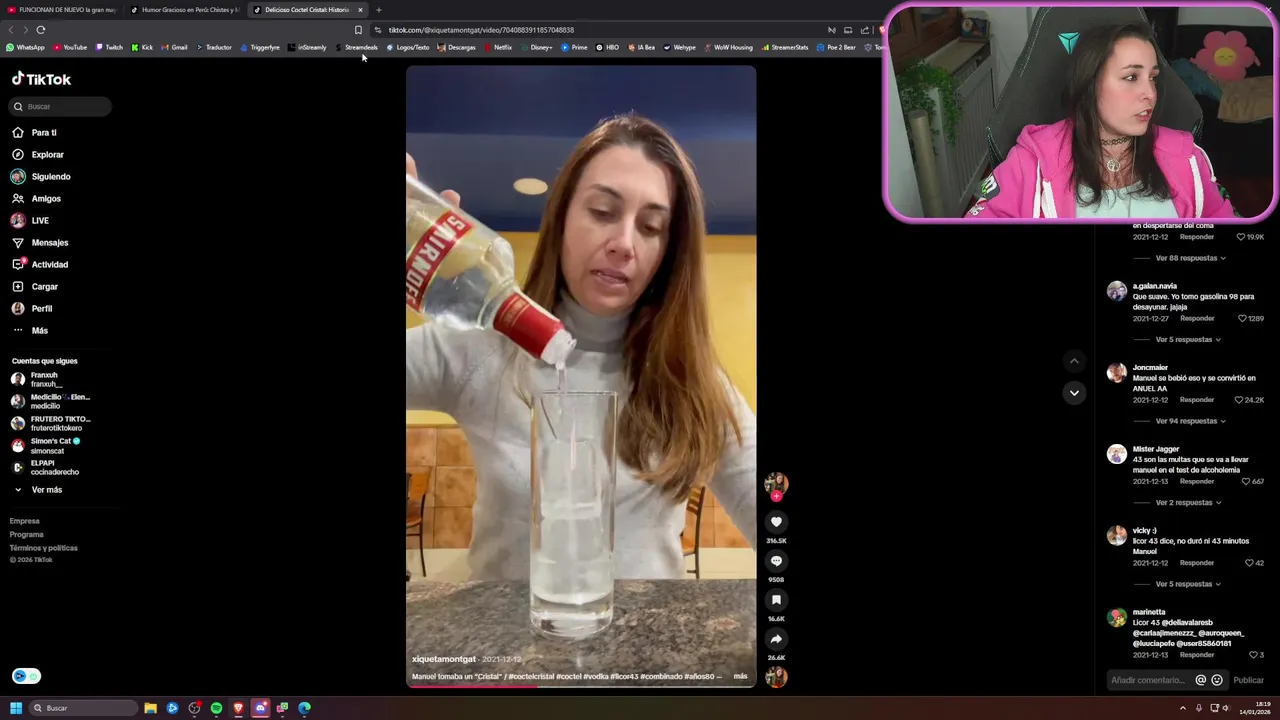
Task: Open the spinning sound disc below share
Action: [776, 677]
